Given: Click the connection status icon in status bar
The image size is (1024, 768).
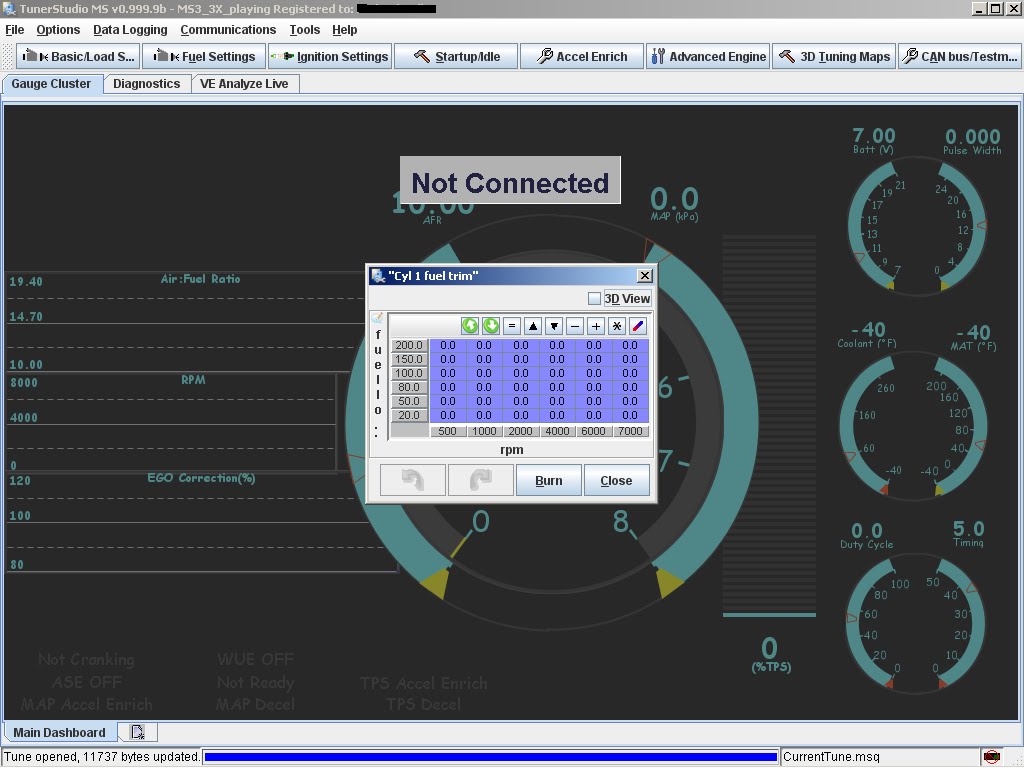Looking at the screenshot, I should click(991, 757).
